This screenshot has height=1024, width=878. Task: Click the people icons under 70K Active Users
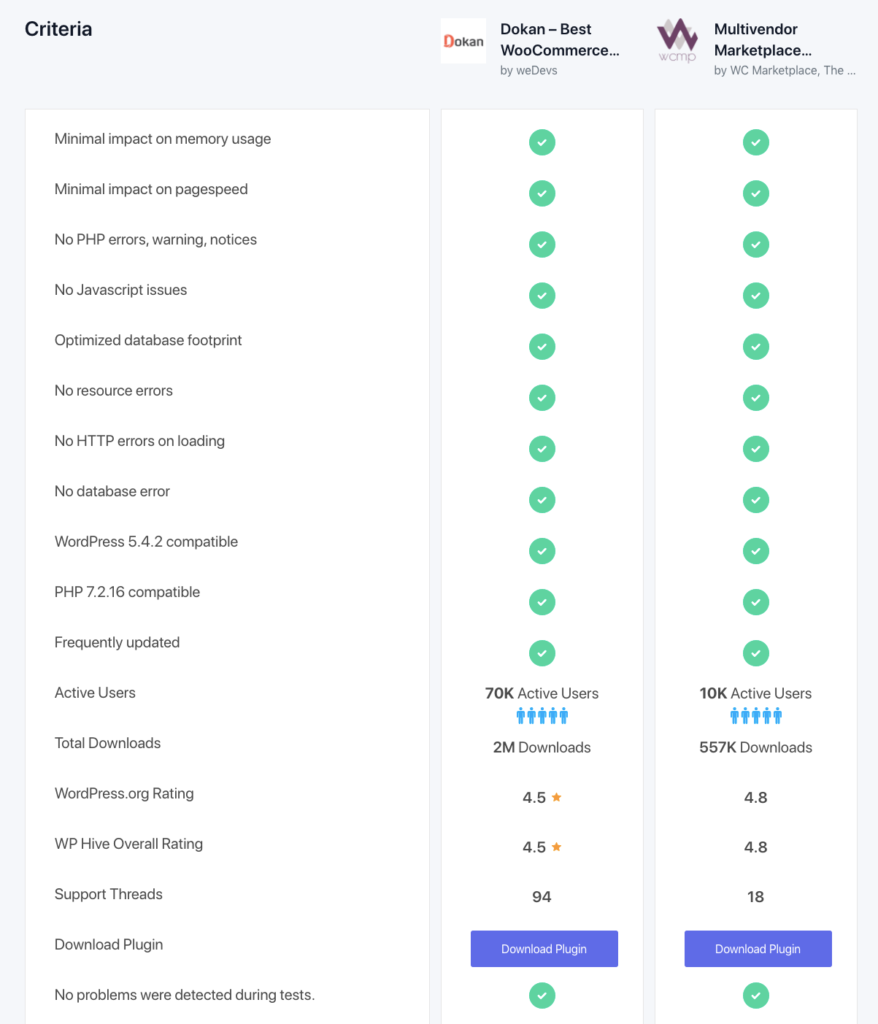click(x=542, y=716)
